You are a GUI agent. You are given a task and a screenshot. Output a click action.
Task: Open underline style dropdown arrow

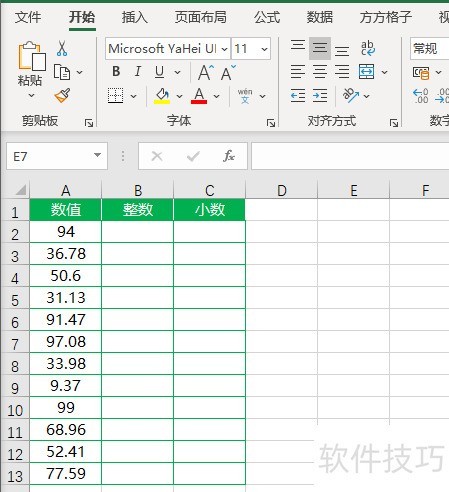(178, 72)
